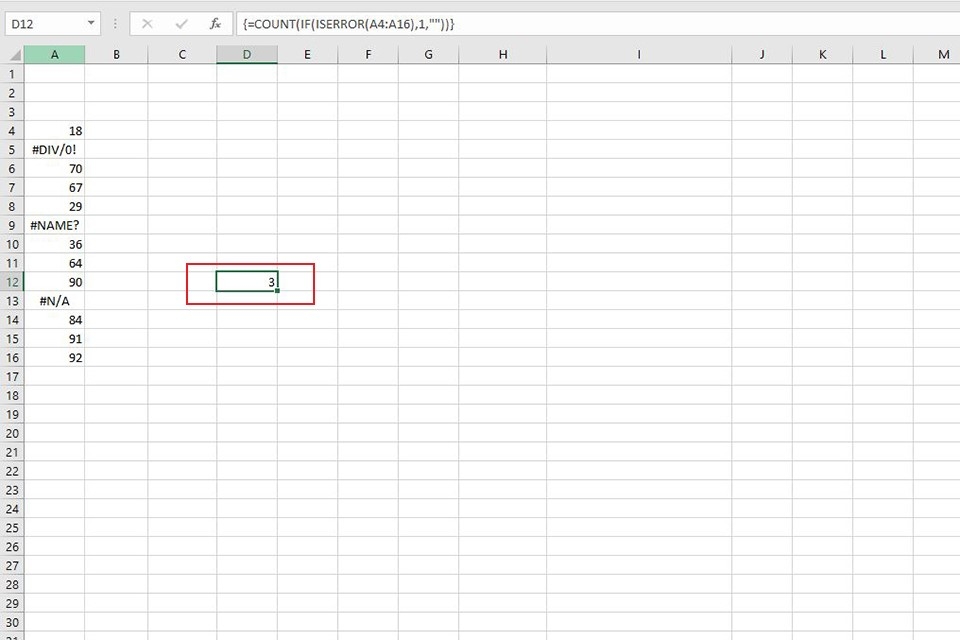Click cell A8 containing 29
This screenshot has width=960, height=640.
54,206
